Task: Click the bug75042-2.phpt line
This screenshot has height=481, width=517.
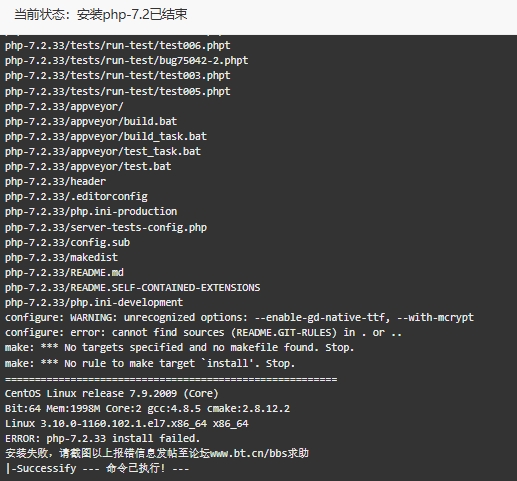Action: 127,60
